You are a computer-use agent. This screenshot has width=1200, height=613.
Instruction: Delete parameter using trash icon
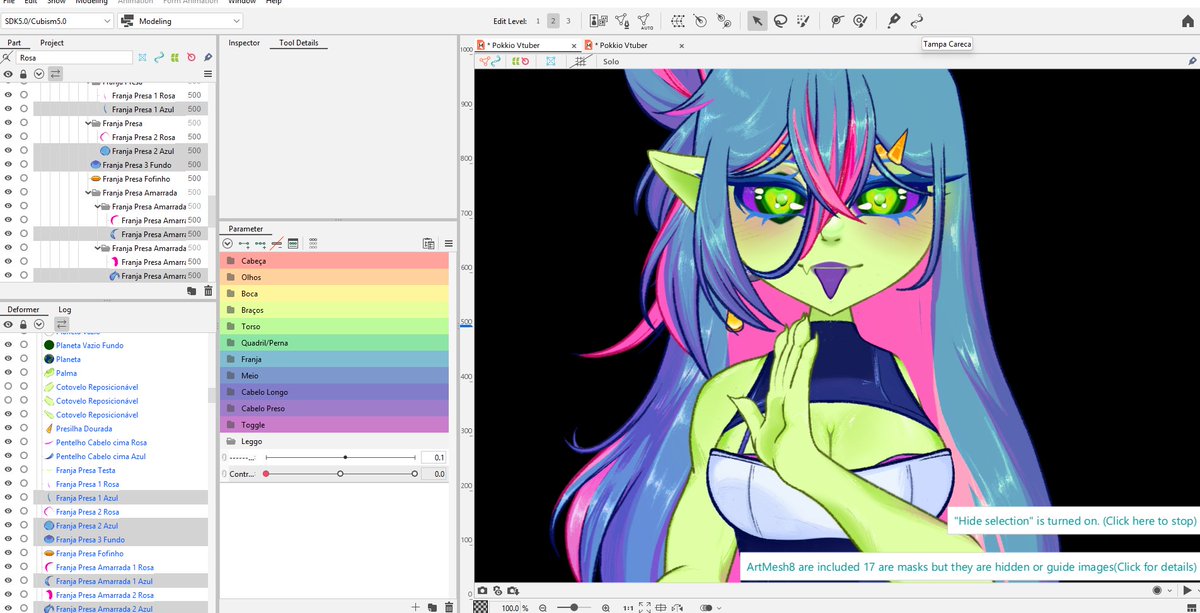click(x=449, y=606)
